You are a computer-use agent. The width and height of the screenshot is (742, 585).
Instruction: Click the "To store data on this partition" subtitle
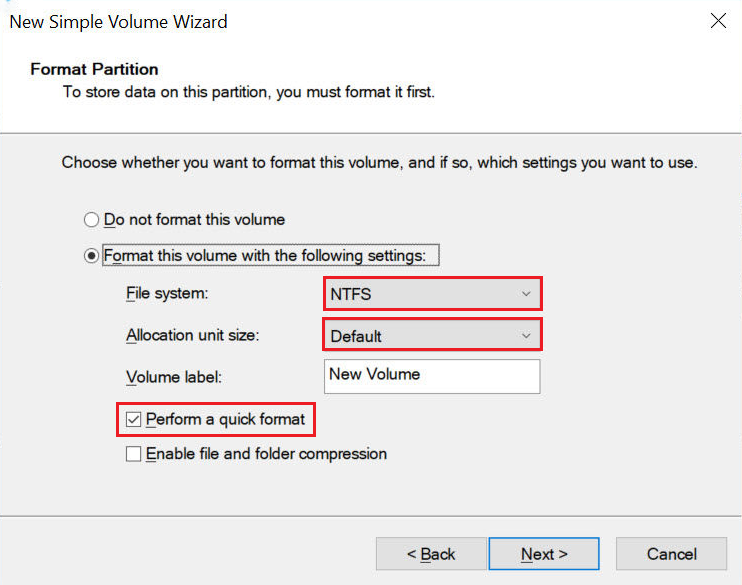point(248,92)
